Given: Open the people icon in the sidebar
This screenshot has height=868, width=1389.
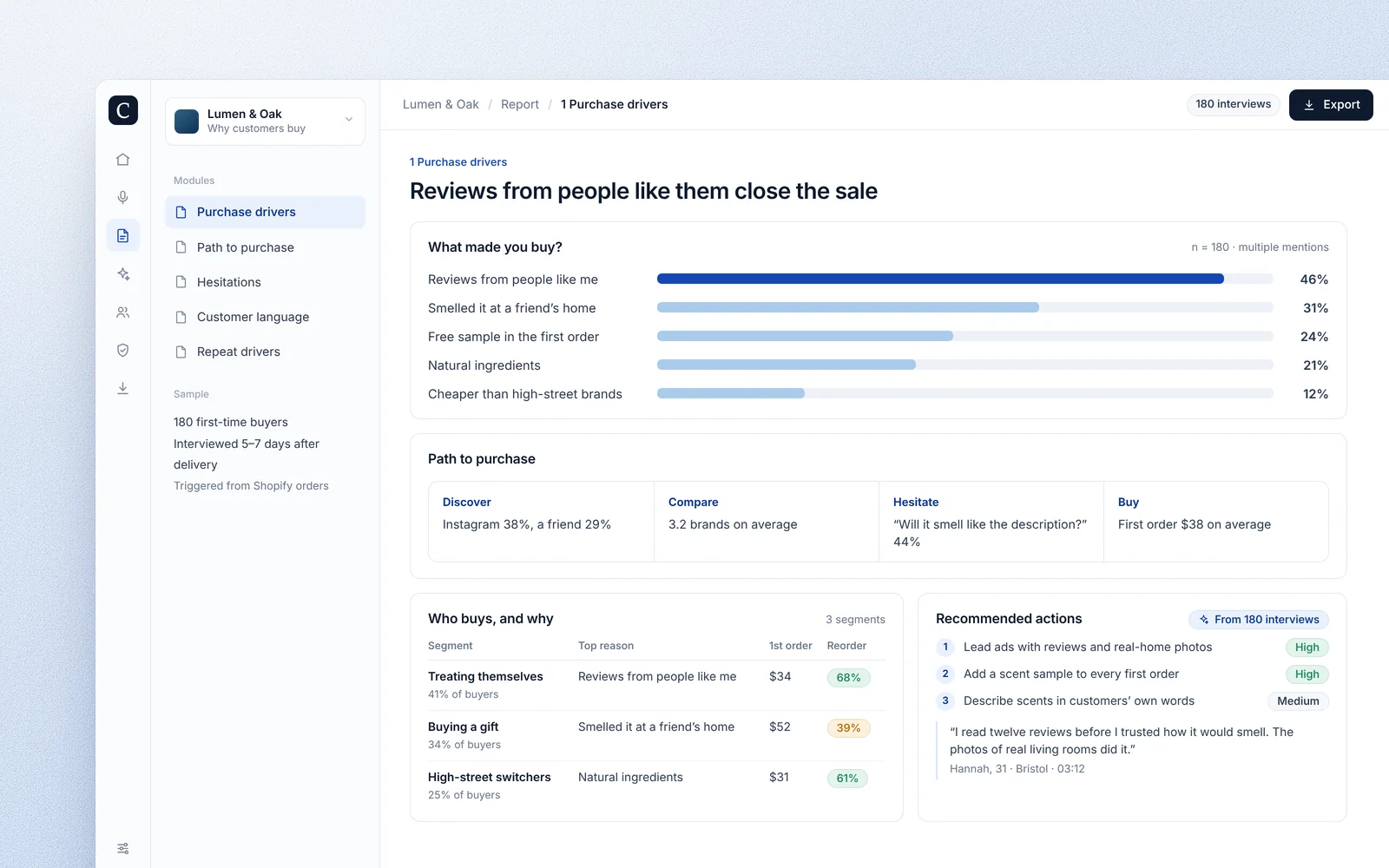Looking at the screenshot, I should click(123, 312).
